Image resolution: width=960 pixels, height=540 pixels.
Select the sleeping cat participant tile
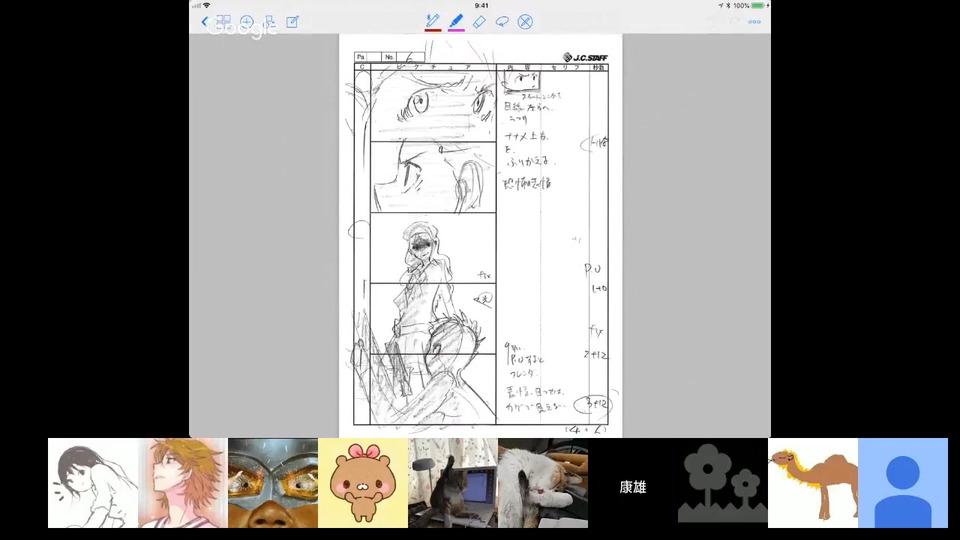tap(543, 483)
